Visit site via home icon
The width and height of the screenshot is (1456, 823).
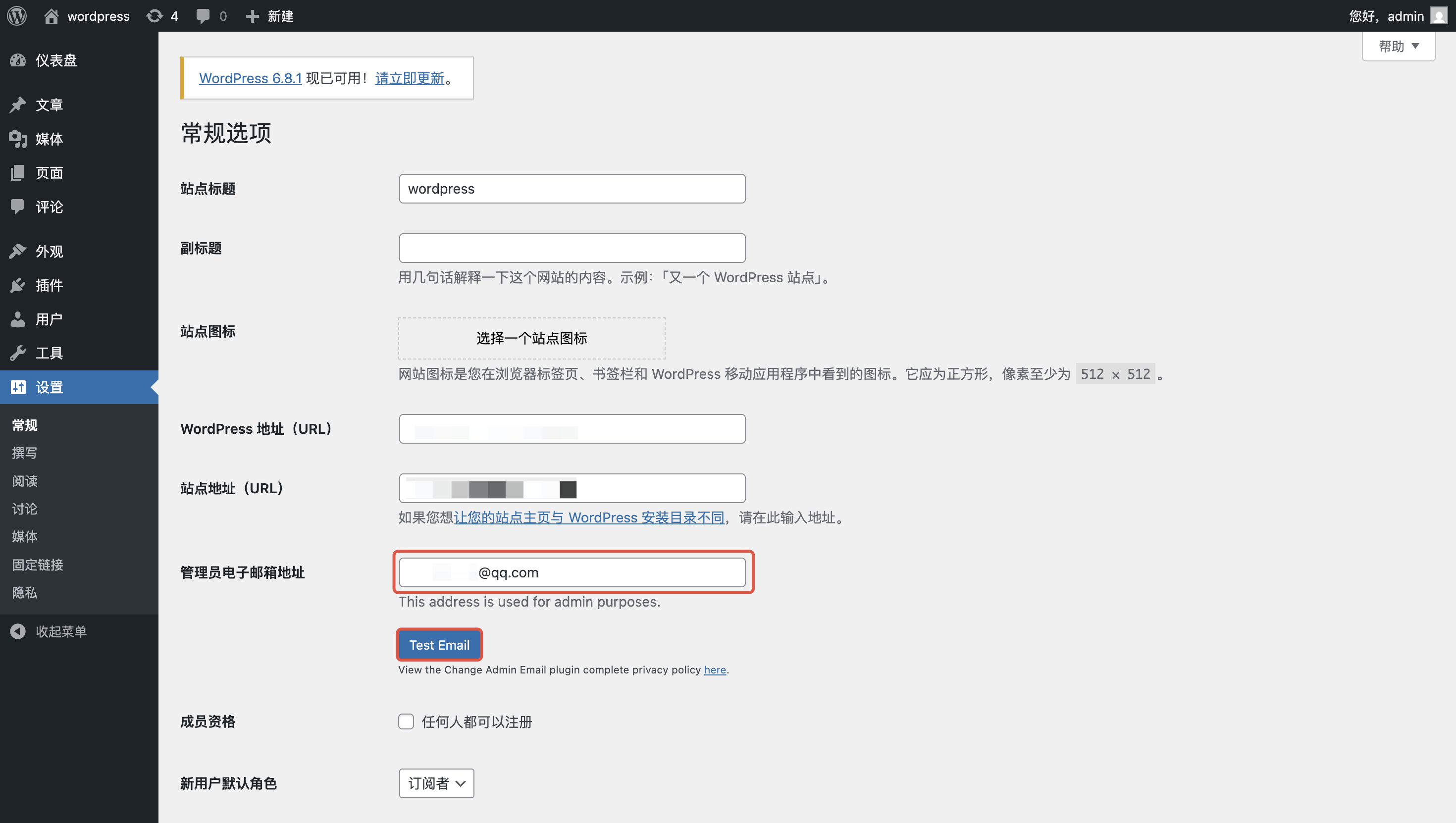51,16
